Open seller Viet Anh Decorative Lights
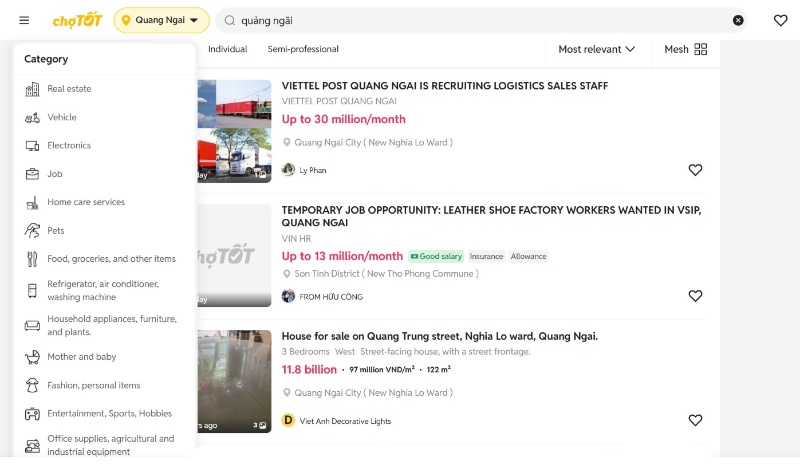 click(x=345, y=421)
